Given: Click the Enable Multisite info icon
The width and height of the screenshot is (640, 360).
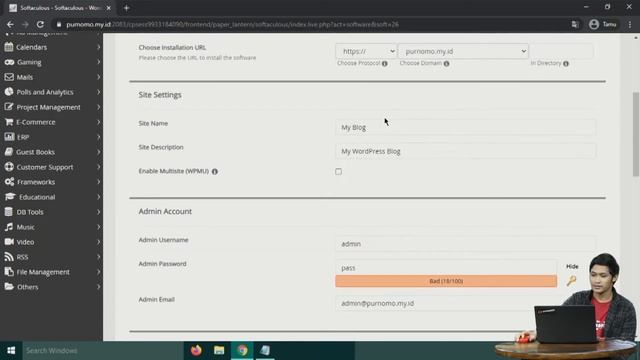Looking at the screenshot, I should [215, 171].
